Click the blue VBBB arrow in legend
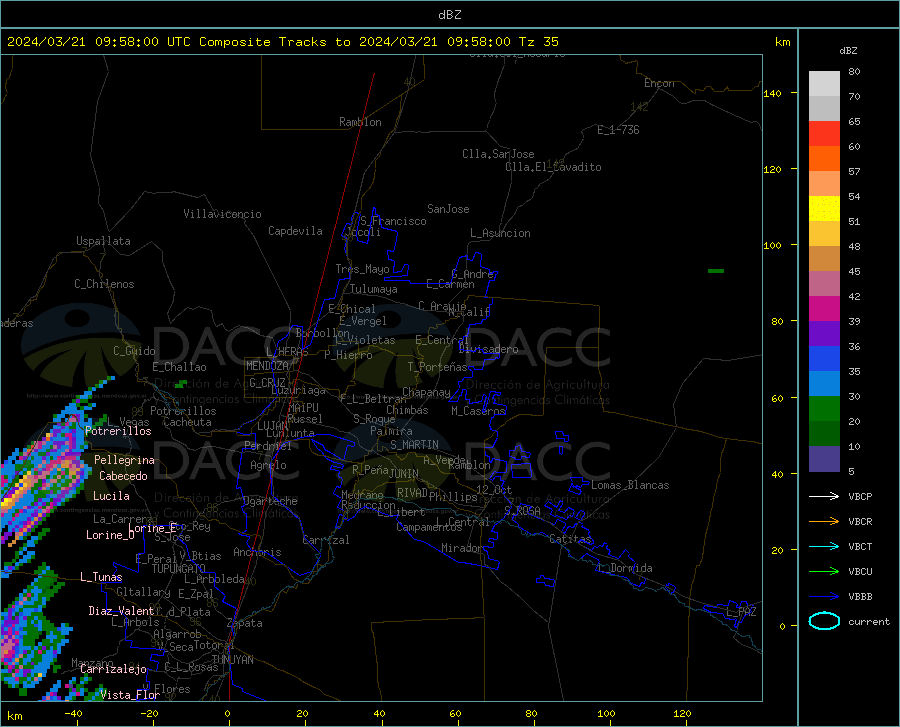This screenshot has height=727, width=900. [824, 596]
